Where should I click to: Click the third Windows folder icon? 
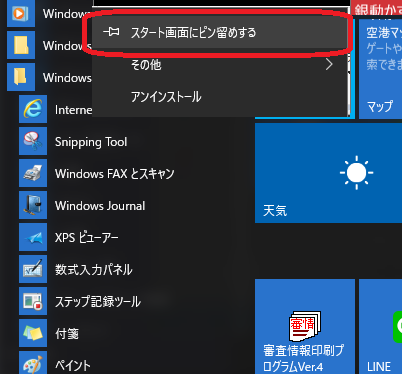[21, 77]
